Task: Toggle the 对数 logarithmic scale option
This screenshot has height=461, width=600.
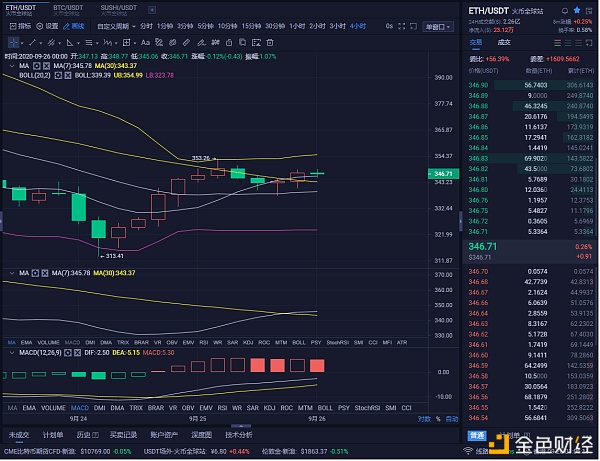Action: point(424,419)
